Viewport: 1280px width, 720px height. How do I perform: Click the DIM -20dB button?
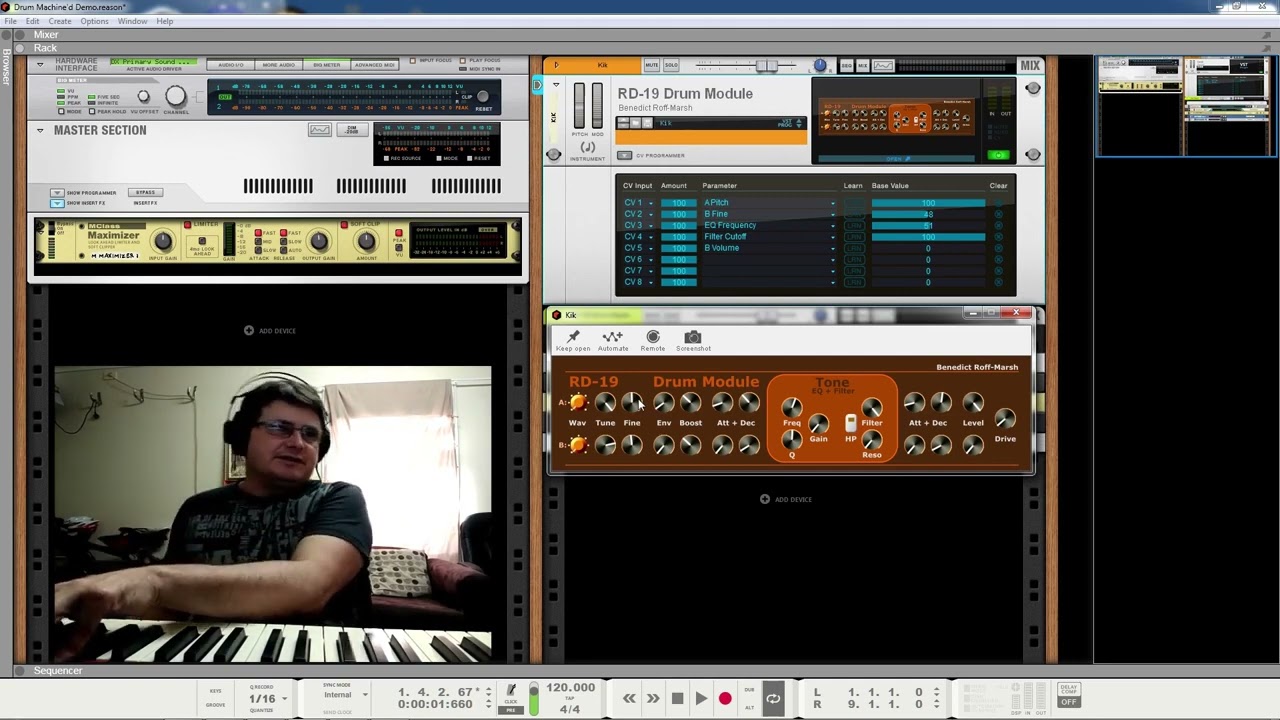(x=351, y=130)
